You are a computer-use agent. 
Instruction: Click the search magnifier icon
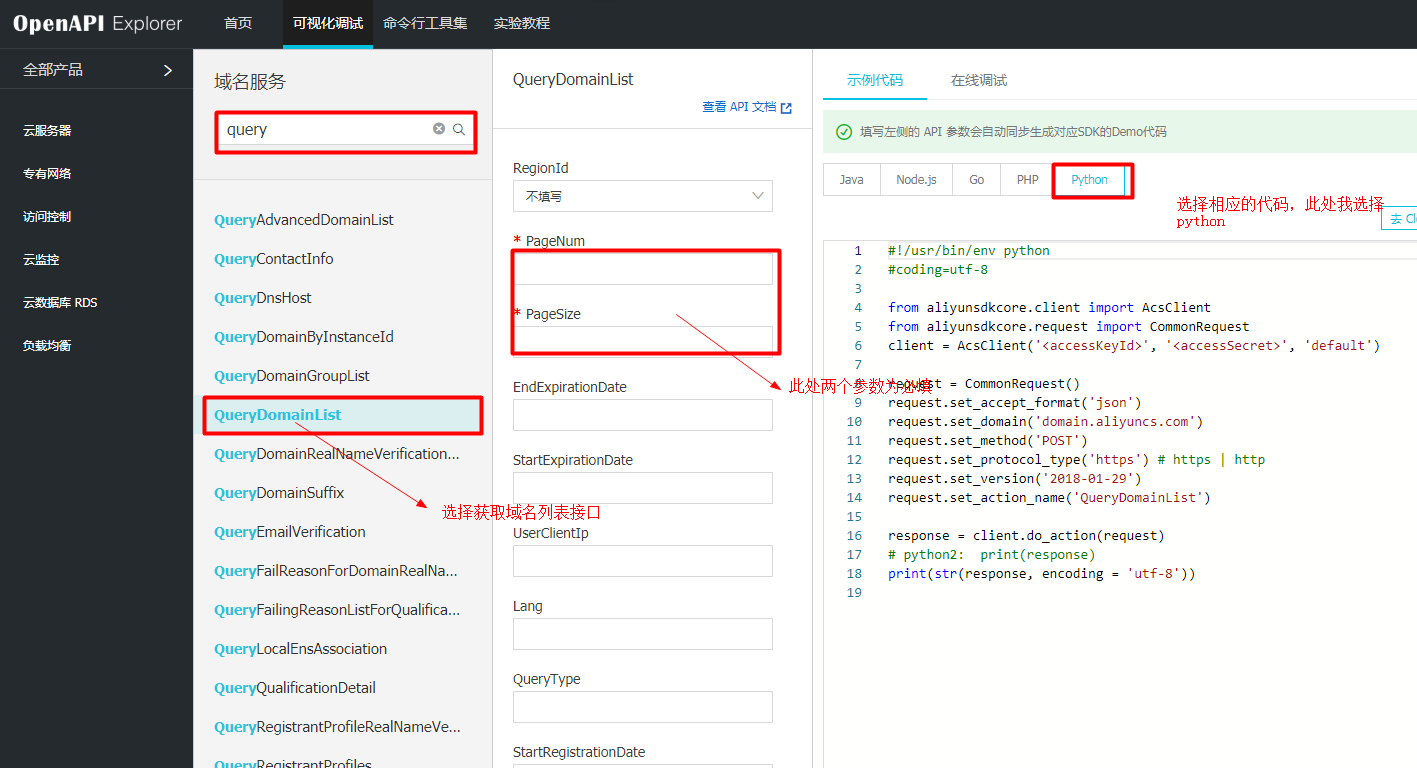point(459,128)
